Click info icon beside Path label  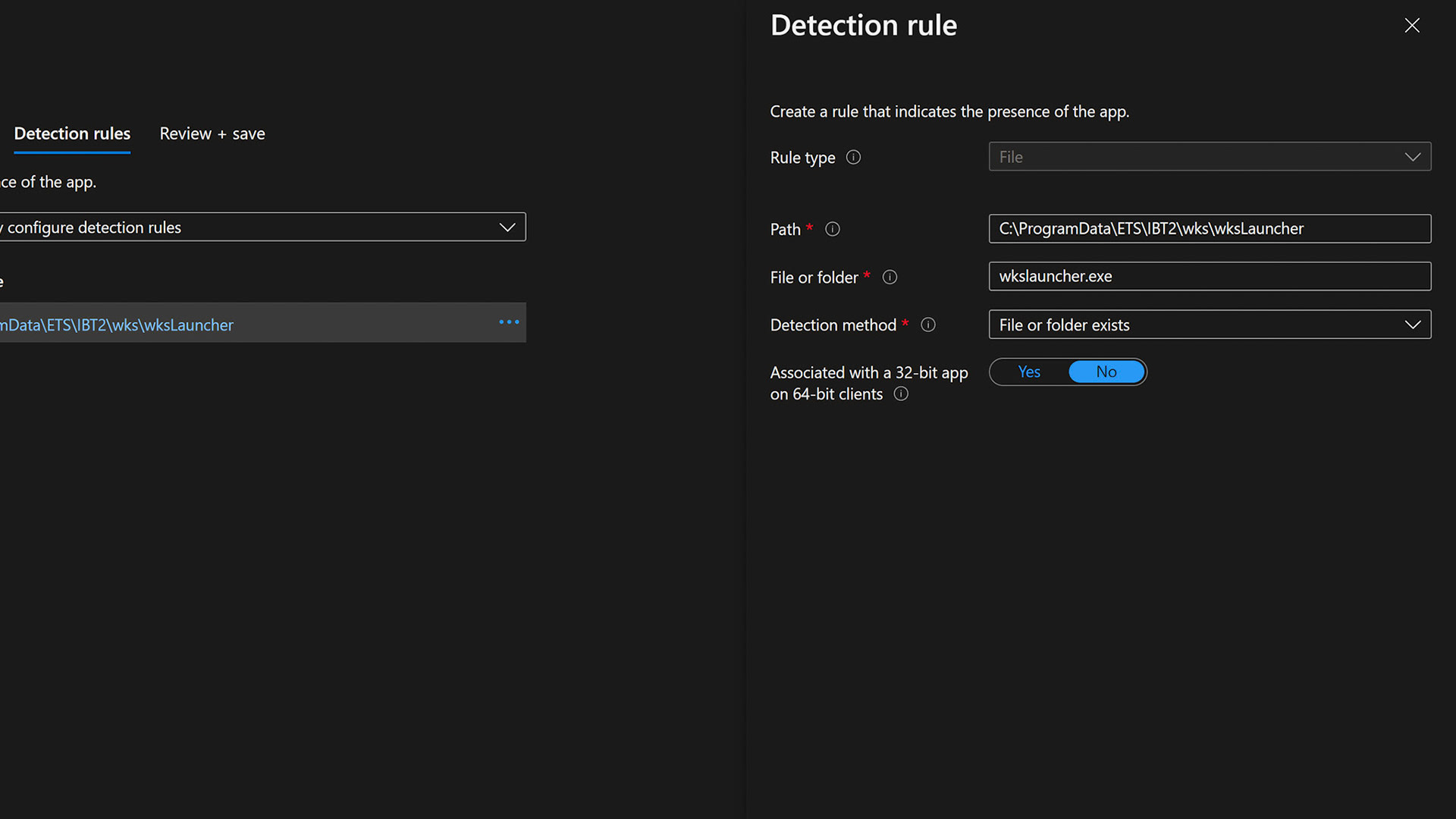pos(832,229)
